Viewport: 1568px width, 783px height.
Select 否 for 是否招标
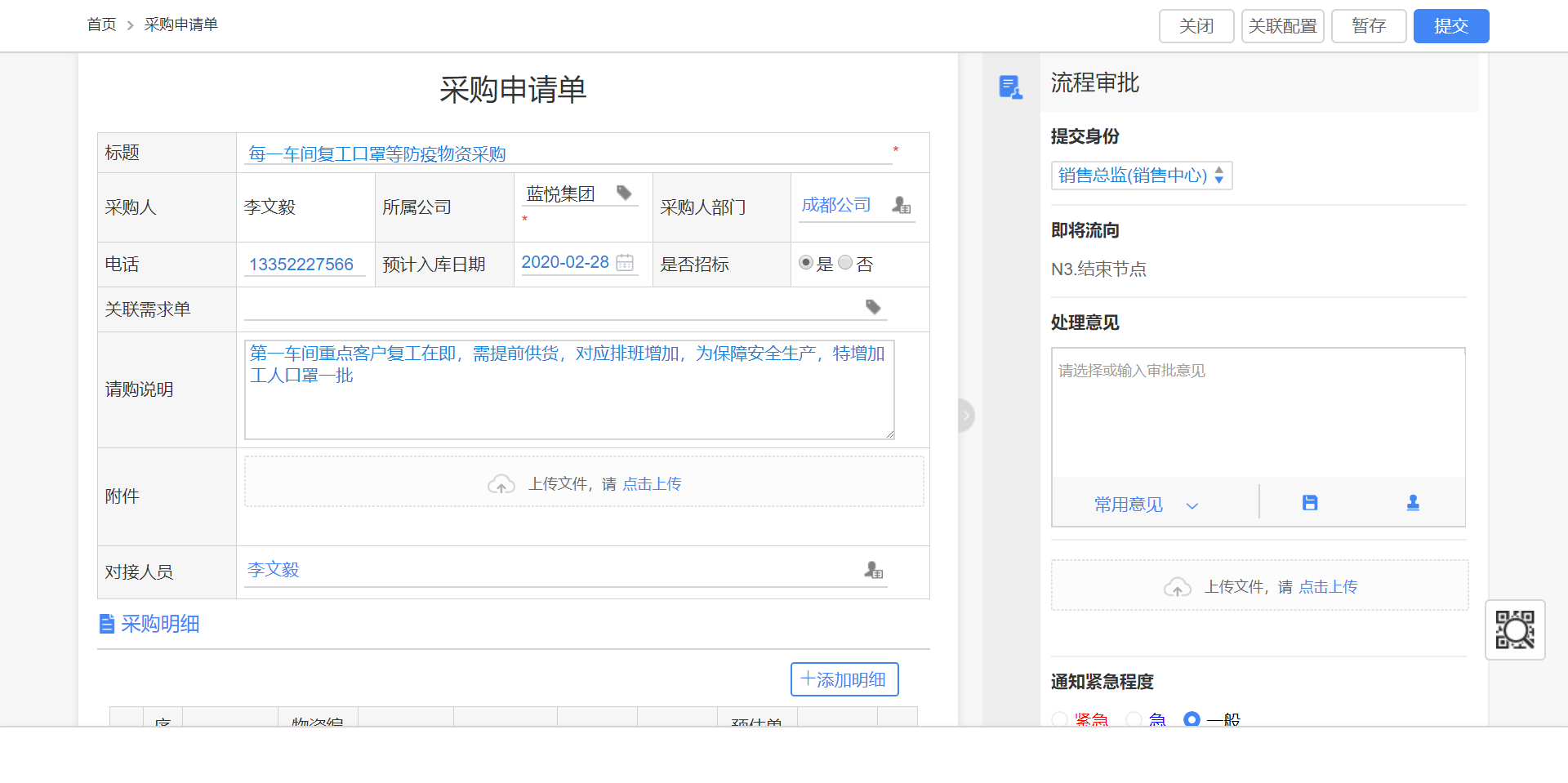click(x=845, y=263)
